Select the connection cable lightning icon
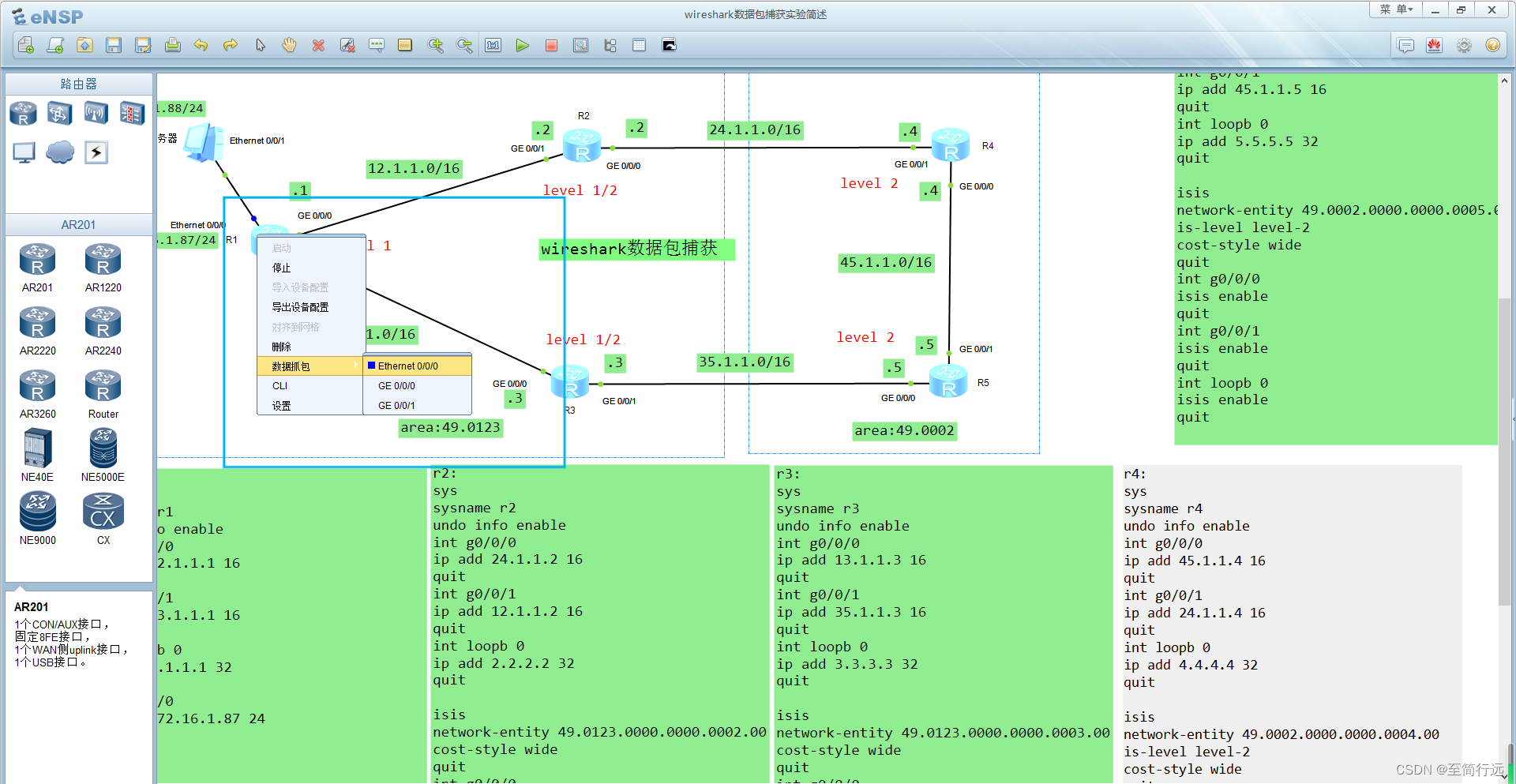This screenshot has height=784, width=1516. click(96, 152)
